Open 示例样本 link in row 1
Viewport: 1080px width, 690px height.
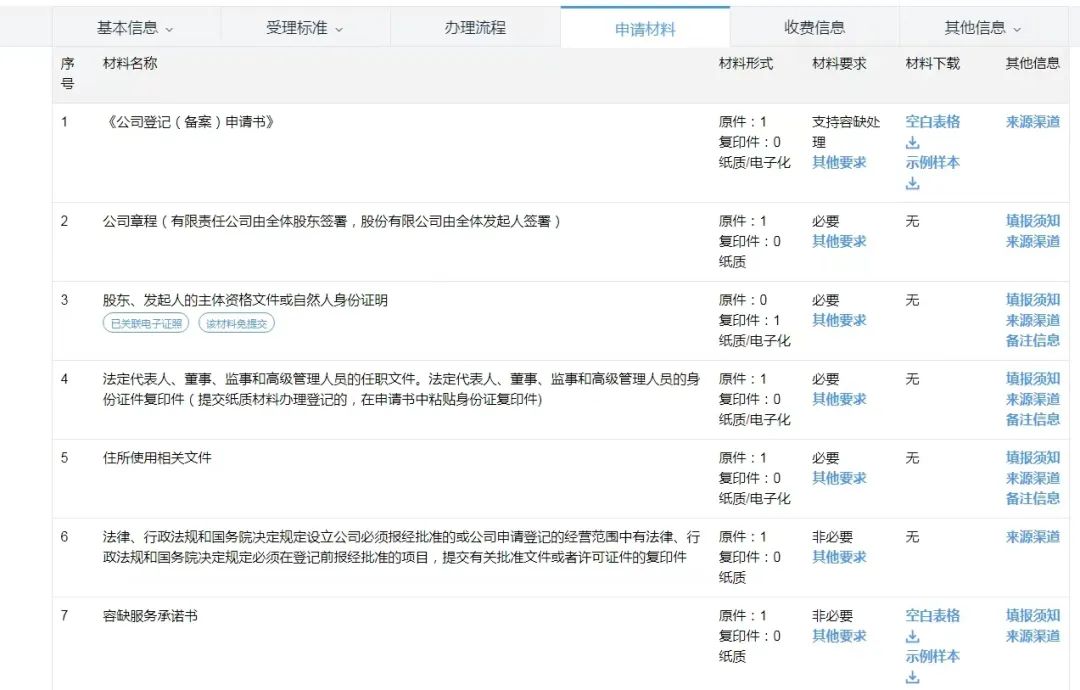point(933,163)
